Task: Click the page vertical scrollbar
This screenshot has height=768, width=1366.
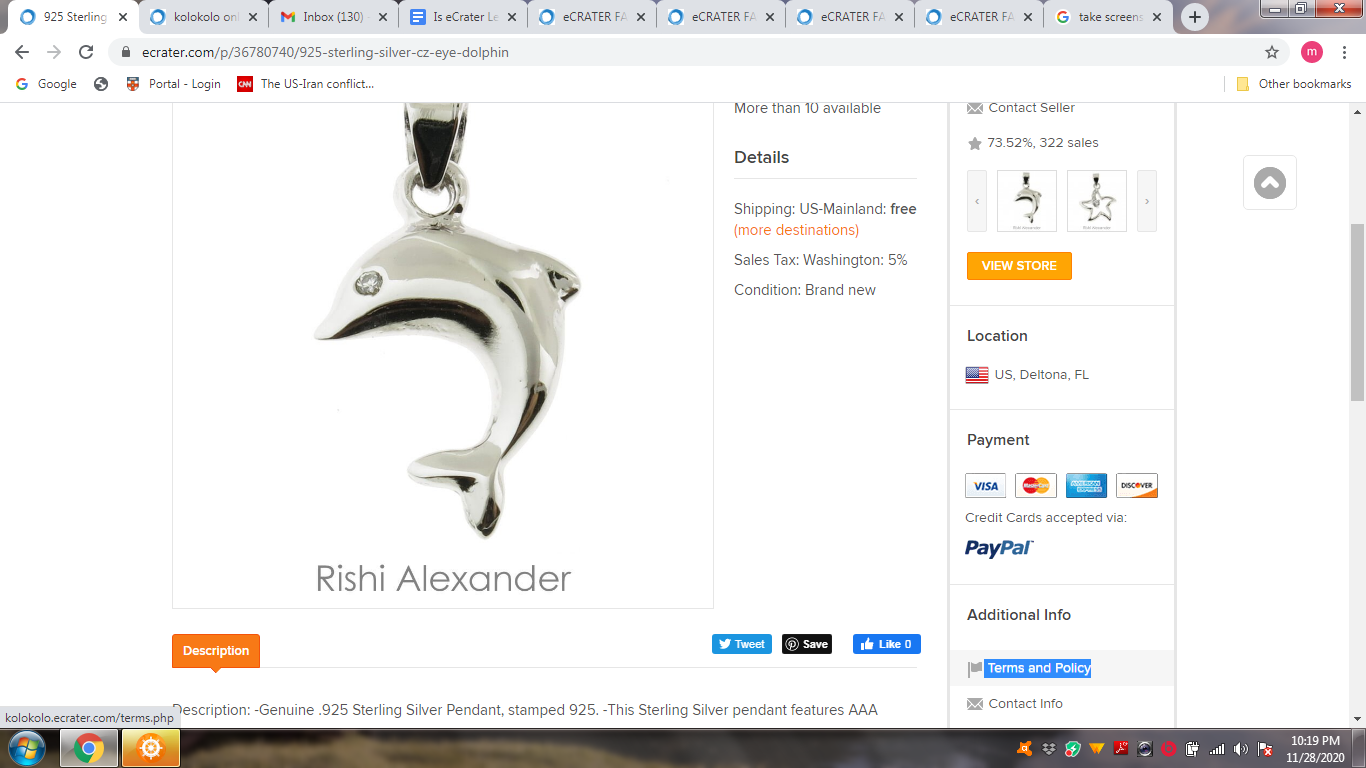Action: 1357,312
